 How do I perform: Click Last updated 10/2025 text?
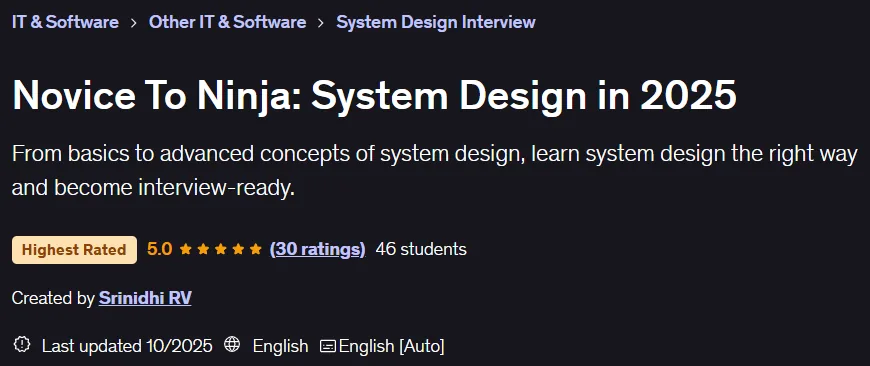127,346
